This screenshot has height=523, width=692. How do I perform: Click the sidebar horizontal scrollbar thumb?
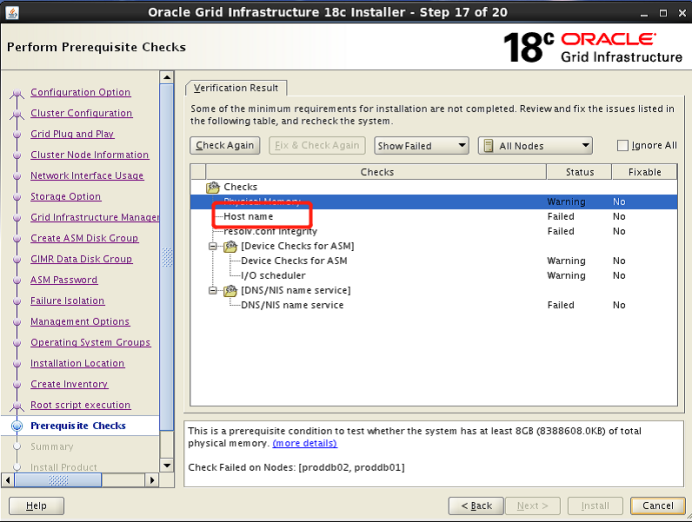click(58, 480)
